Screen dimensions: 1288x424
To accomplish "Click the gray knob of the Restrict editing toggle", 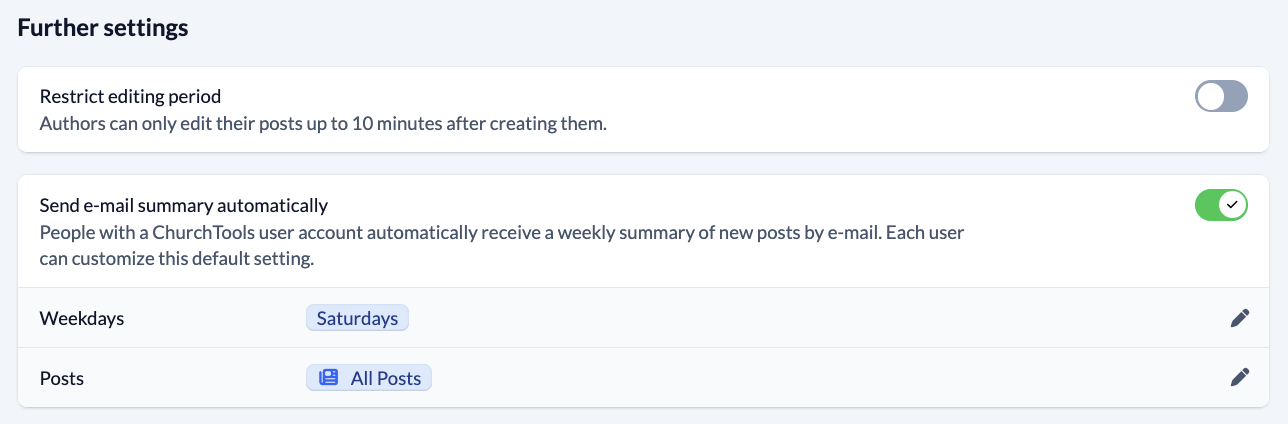I will 1210,97.
